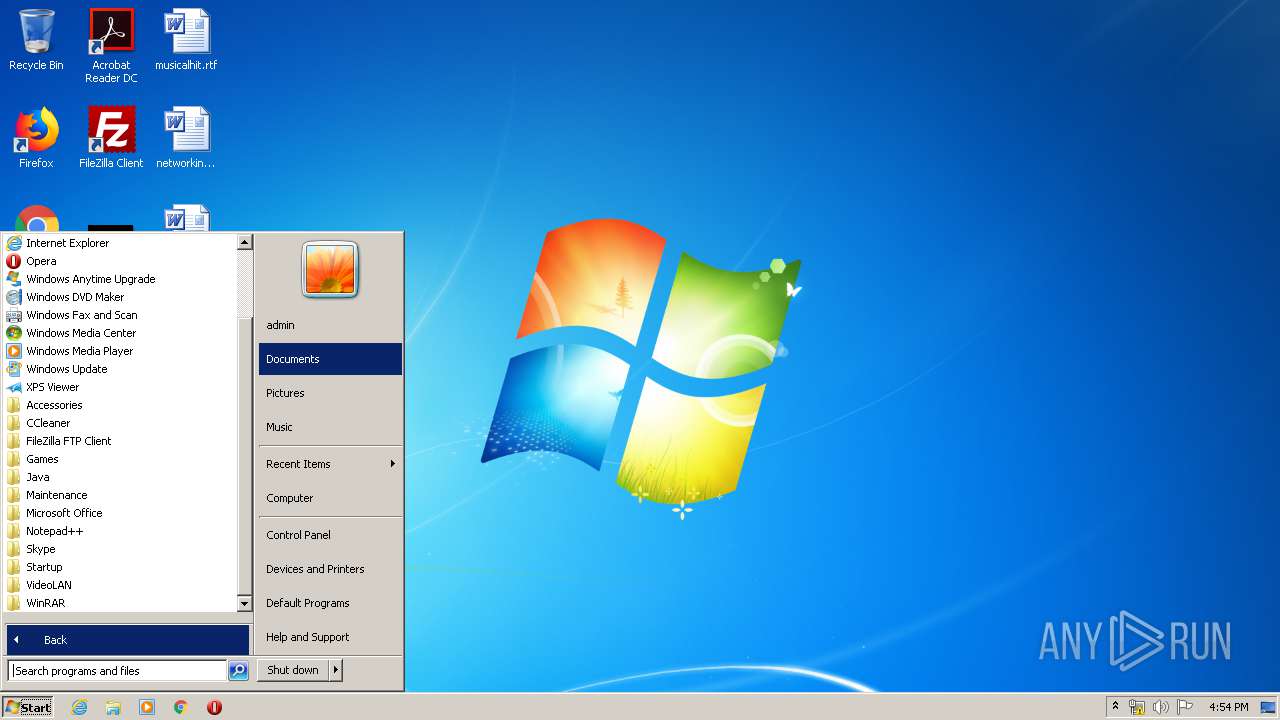Start Windows DVD Maker
The width and height of the screenshot is (1280, 720).
tap(120, 297)
